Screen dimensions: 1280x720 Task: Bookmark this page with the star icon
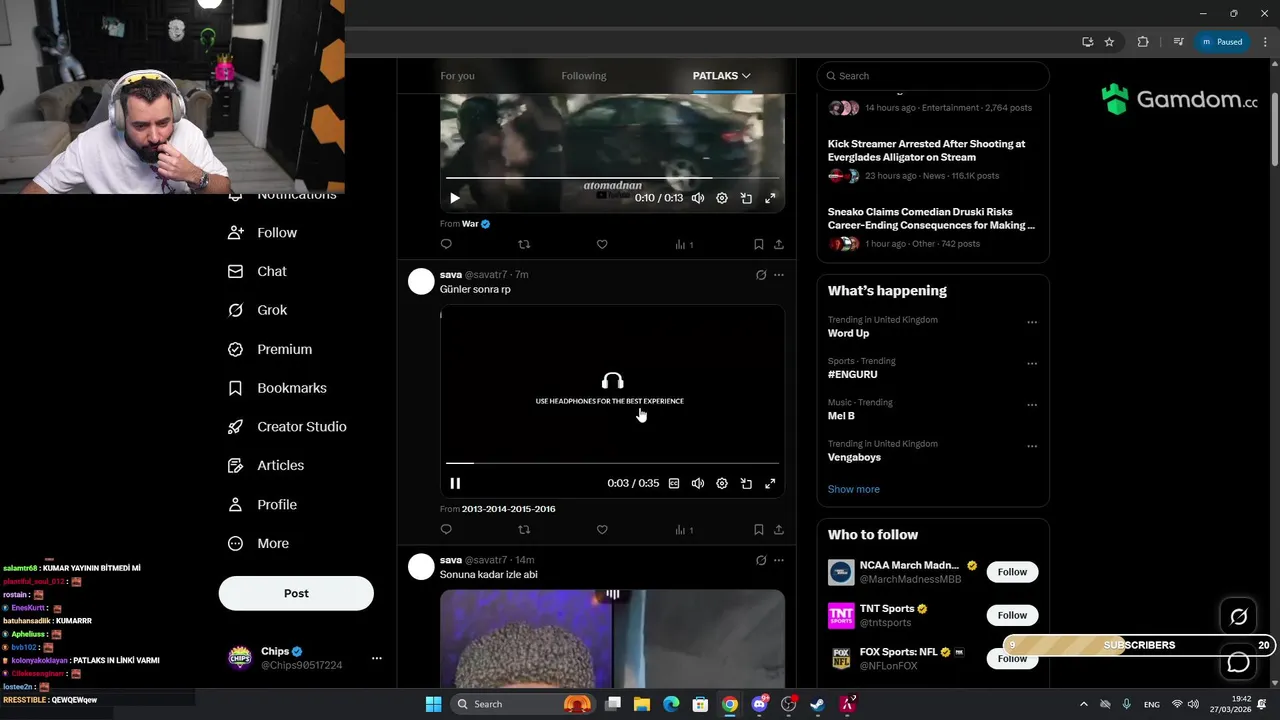tap(1109, 42)
